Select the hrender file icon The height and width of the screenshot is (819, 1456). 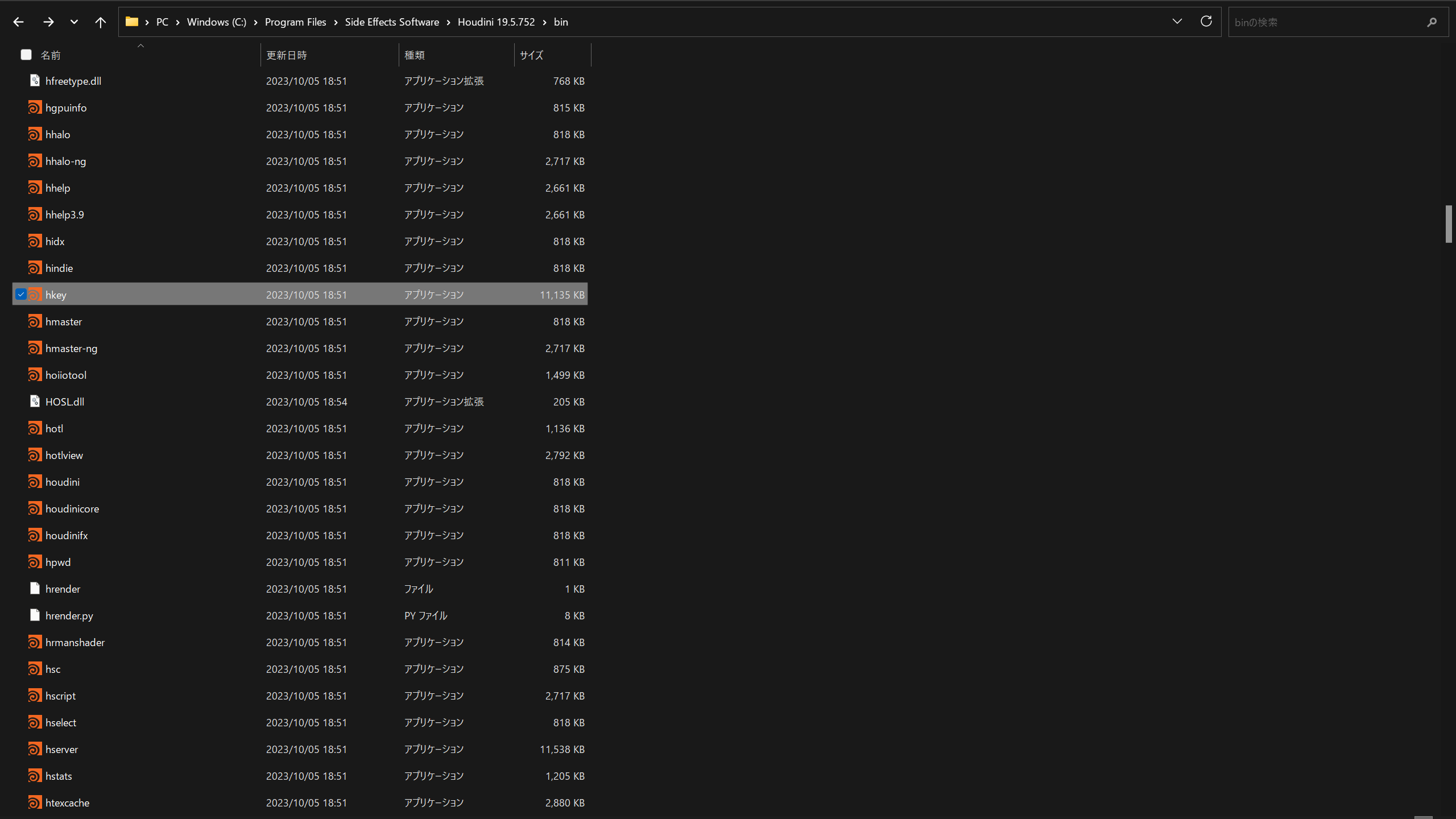(x=35, y=589)
